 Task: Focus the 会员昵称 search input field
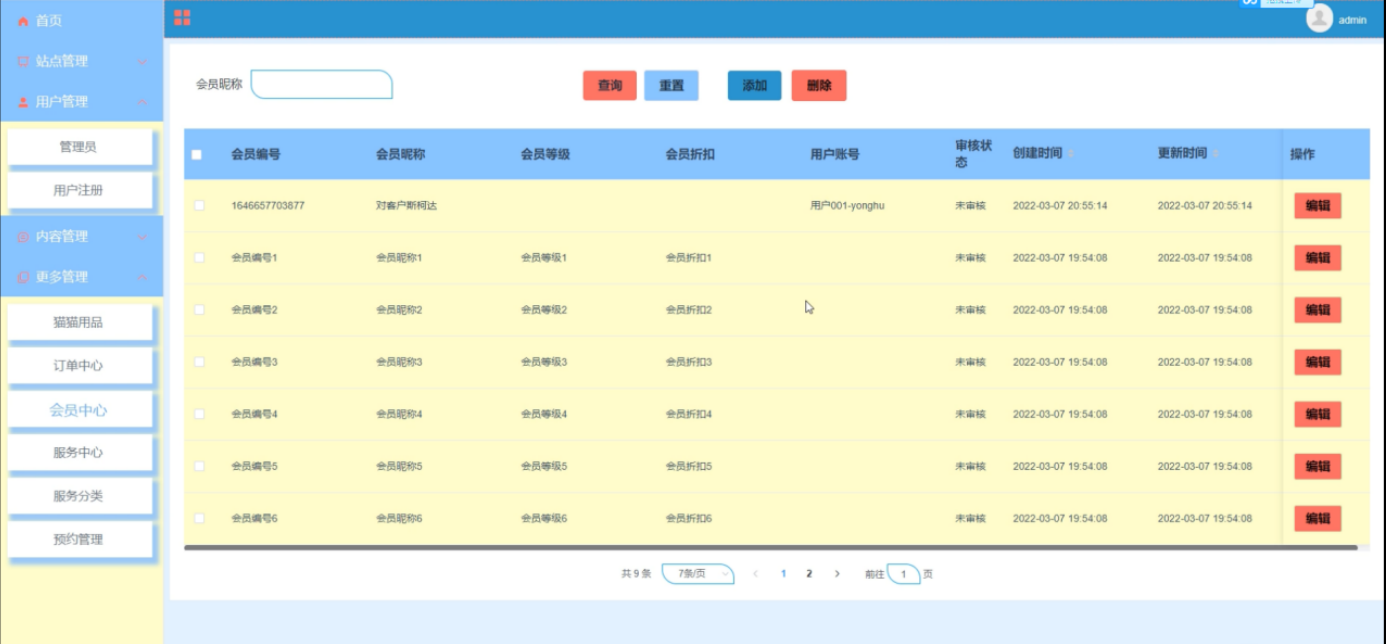322,85
